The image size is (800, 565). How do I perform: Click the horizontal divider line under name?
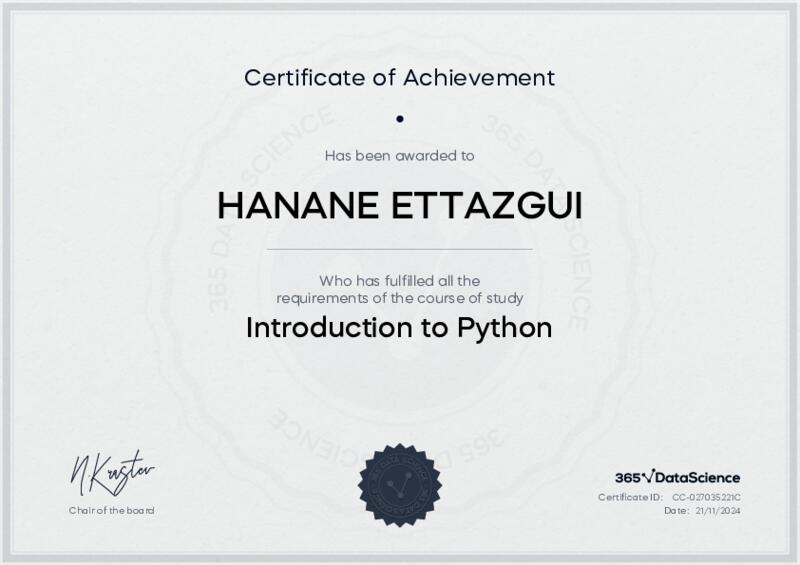pyautogui.click(x=399, y=248)
